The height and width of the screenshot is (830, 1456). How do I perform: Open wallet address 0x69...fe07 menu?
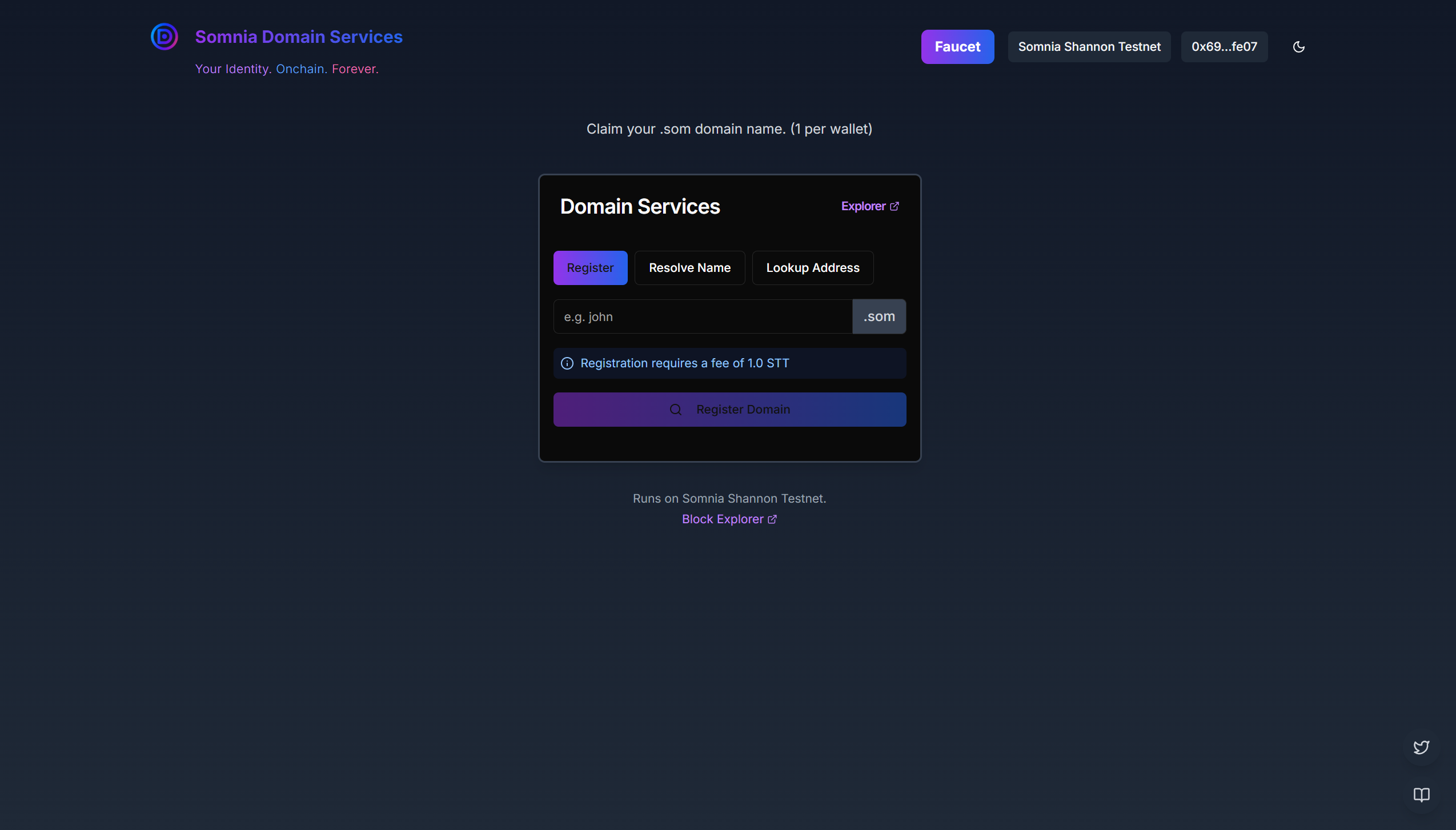tap(1224, 47)
